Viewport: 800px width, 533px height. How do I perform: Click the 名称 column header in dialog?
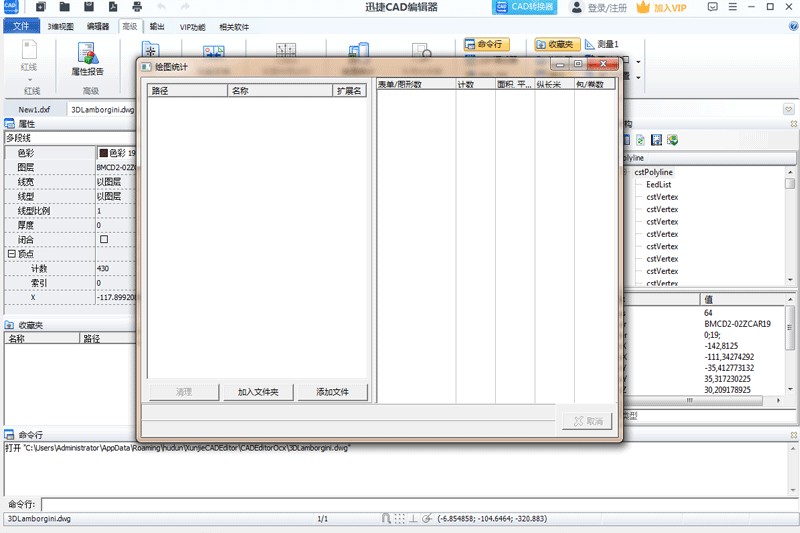click(x=280, y=91)
